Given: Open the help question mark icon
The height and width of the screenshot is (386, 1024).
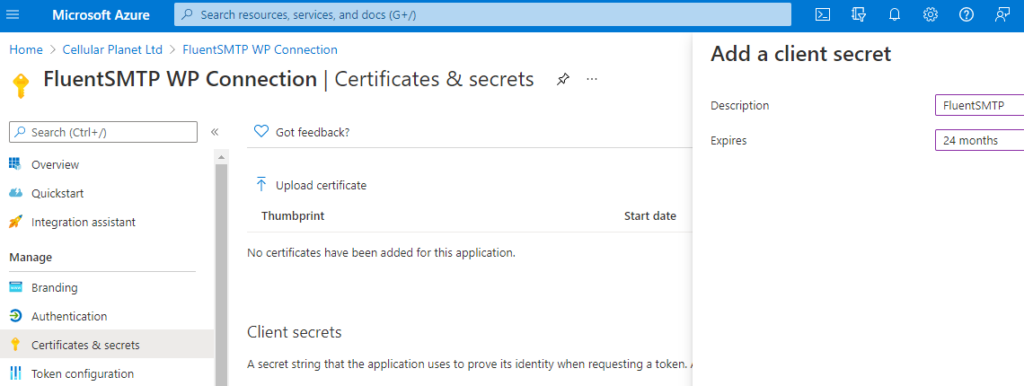Looking at the screenshot, I should pos(966,14).
